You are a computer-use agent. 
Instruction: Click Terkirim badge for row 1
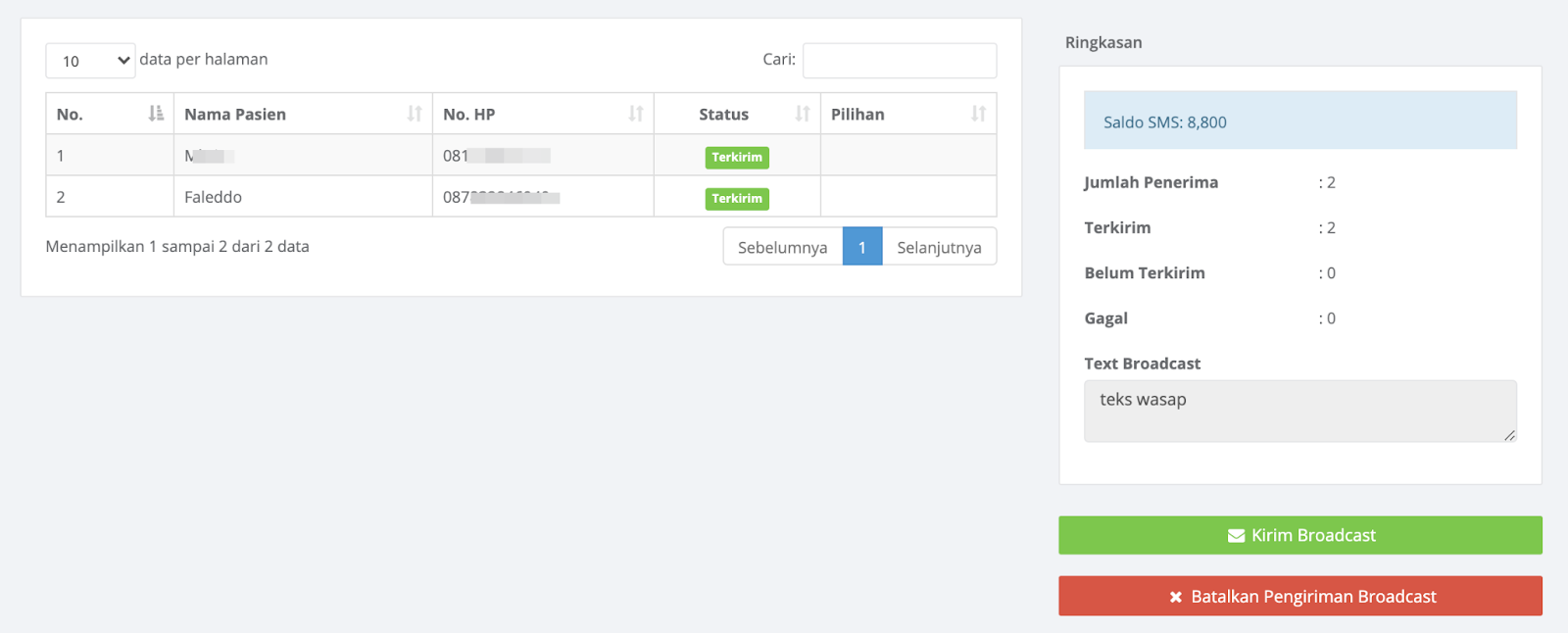pos(737,157)
